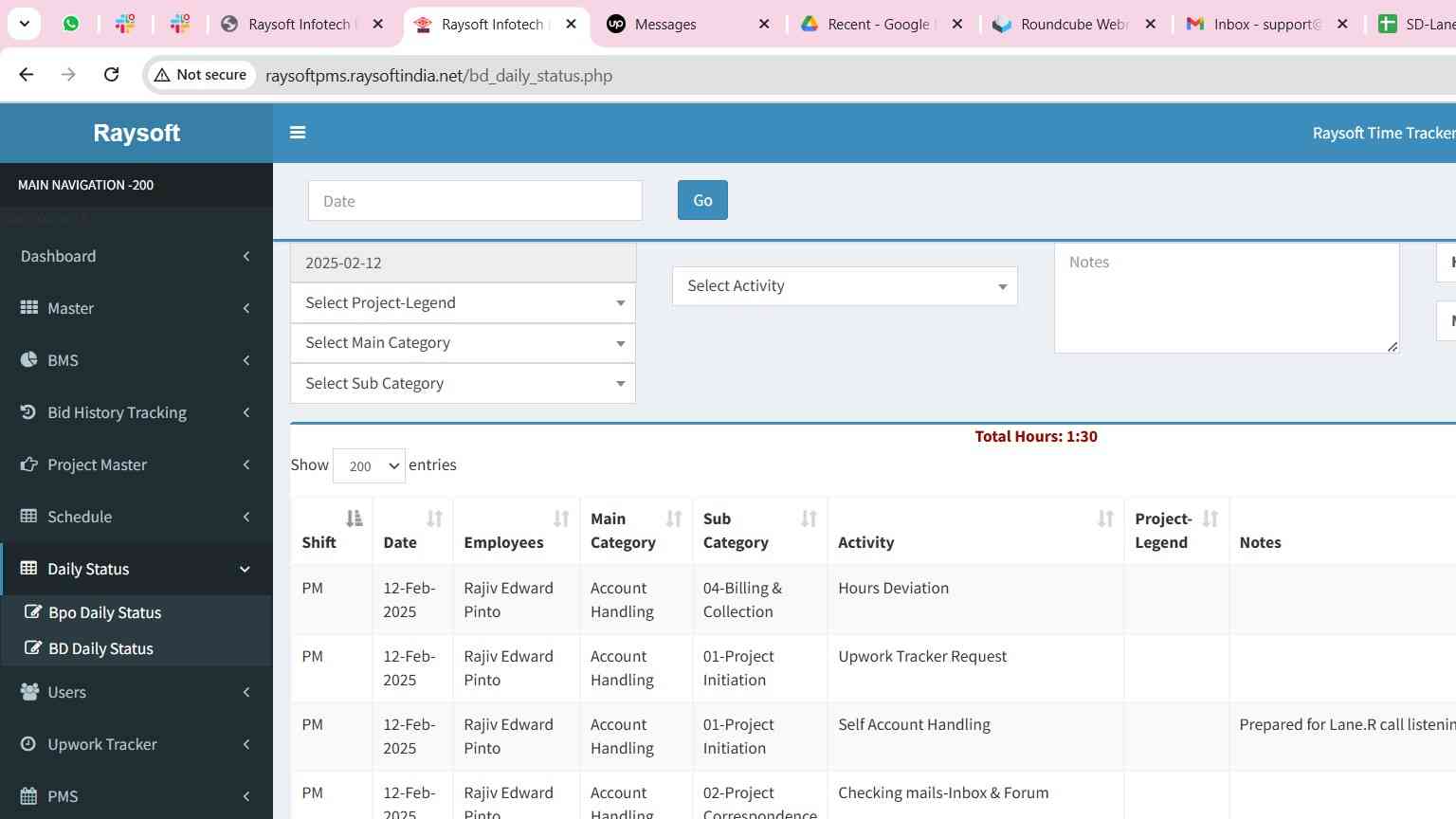The width and height of the screenshot is (1456, 819).
Task: Click the browser address bar URL
Action: tap(439, 75)
